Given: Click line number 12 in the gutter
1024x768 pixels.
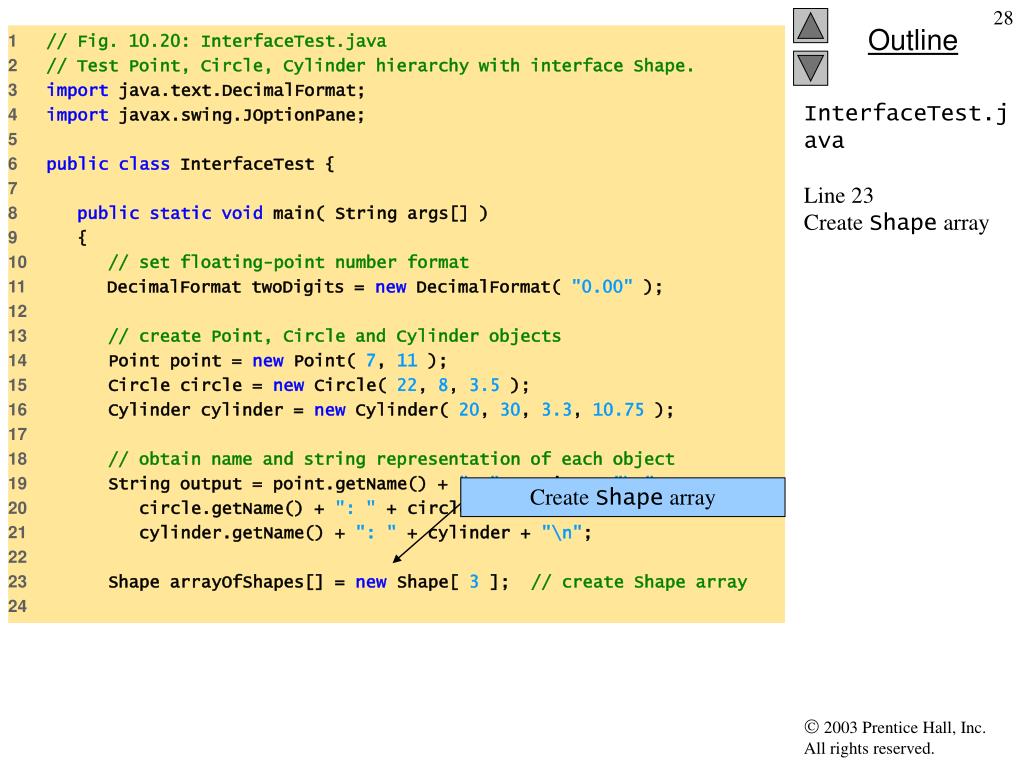Looking at the screenshot, I should 18,312.
